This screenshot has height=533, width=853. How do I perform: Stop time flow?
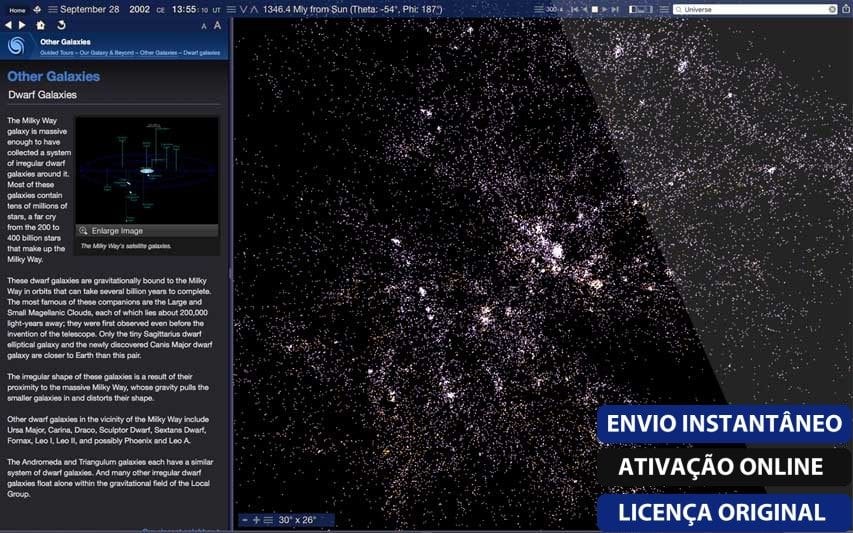(x=595, y=9)
